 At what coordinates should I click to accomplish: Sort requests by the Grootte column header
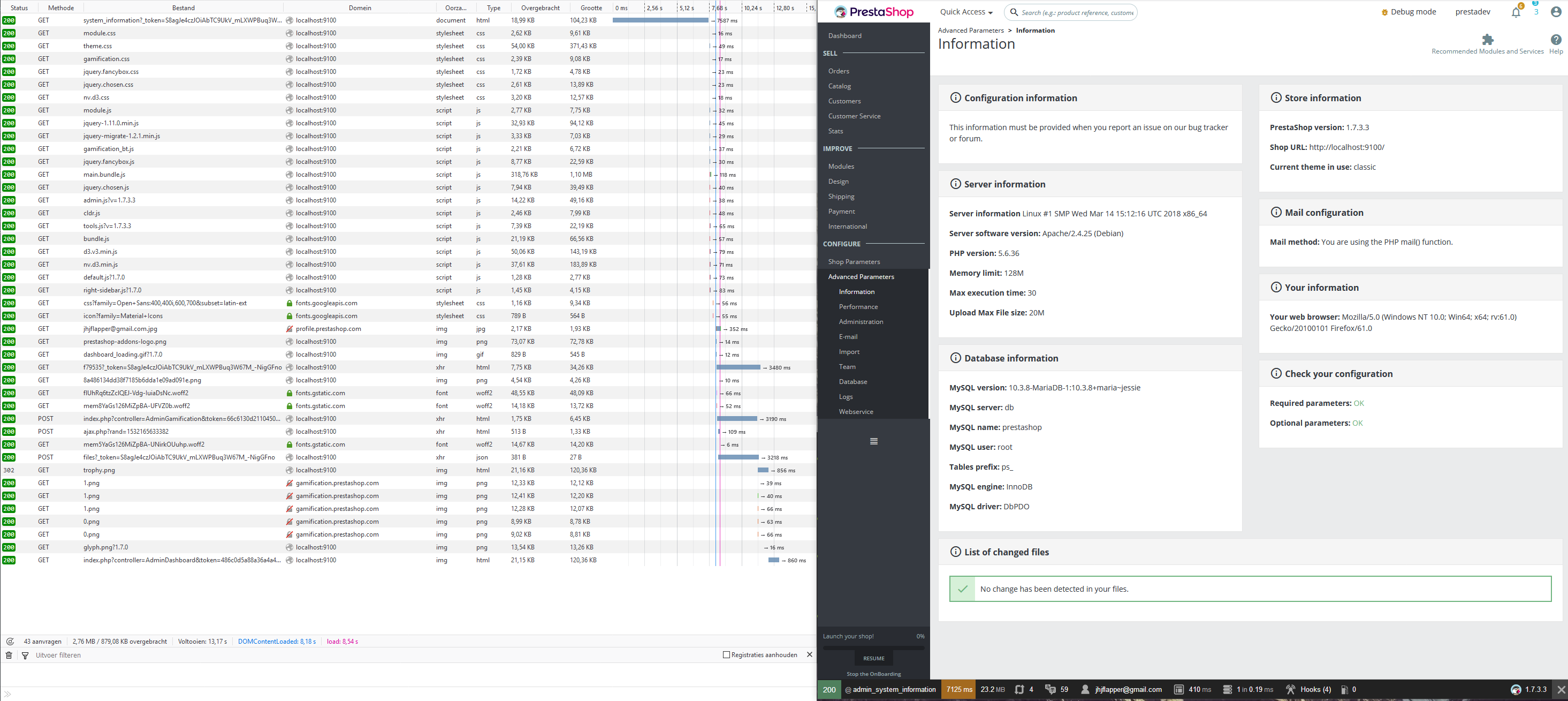click(590, 8)
